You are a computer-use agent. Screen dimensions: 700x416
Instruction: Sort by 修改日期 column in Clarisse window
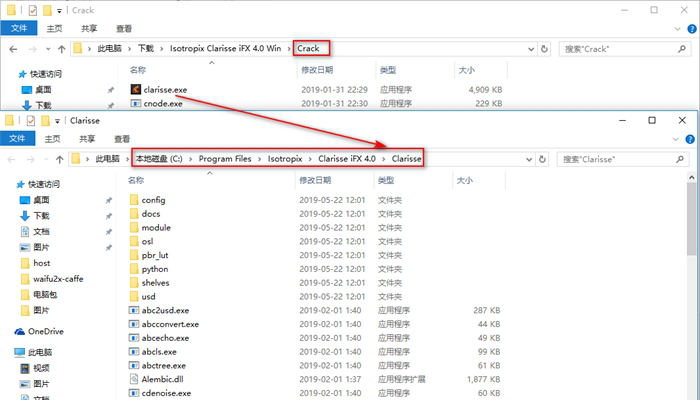(315, 180)
